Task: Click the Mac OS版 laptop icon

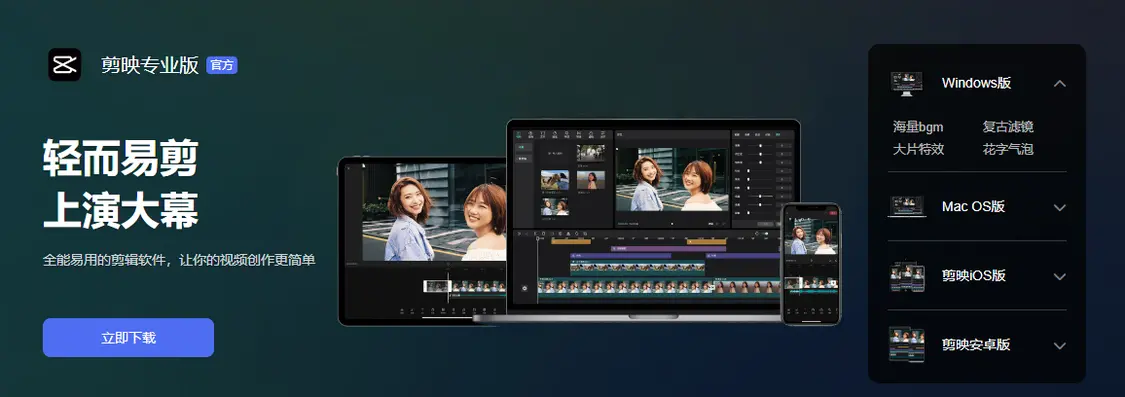Action: (x=907, y=207)
